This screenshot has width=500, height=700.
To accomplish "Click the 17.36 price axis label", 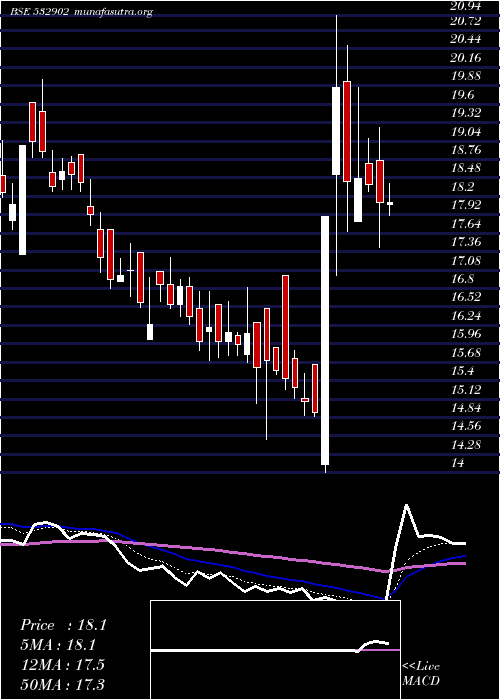I will click(466, 242).
